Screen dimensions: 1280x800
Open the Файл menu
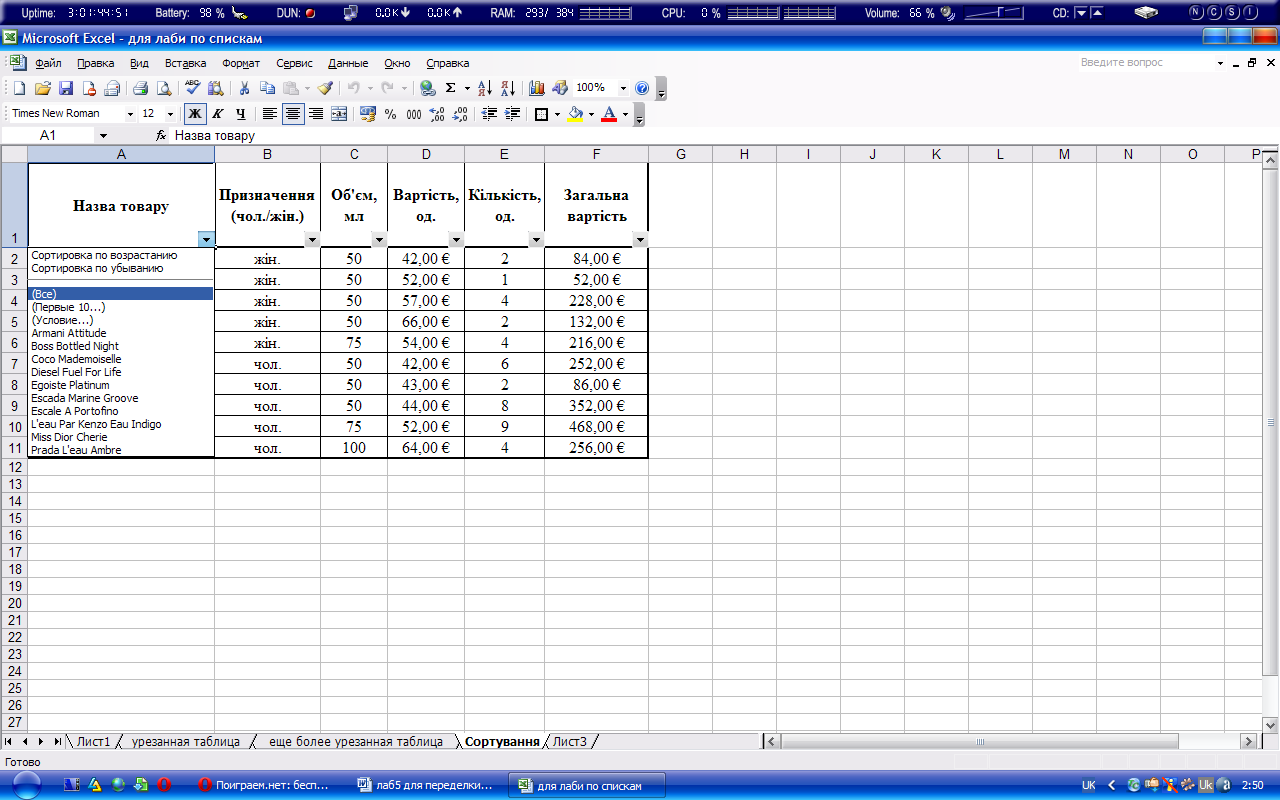[48, 63]
